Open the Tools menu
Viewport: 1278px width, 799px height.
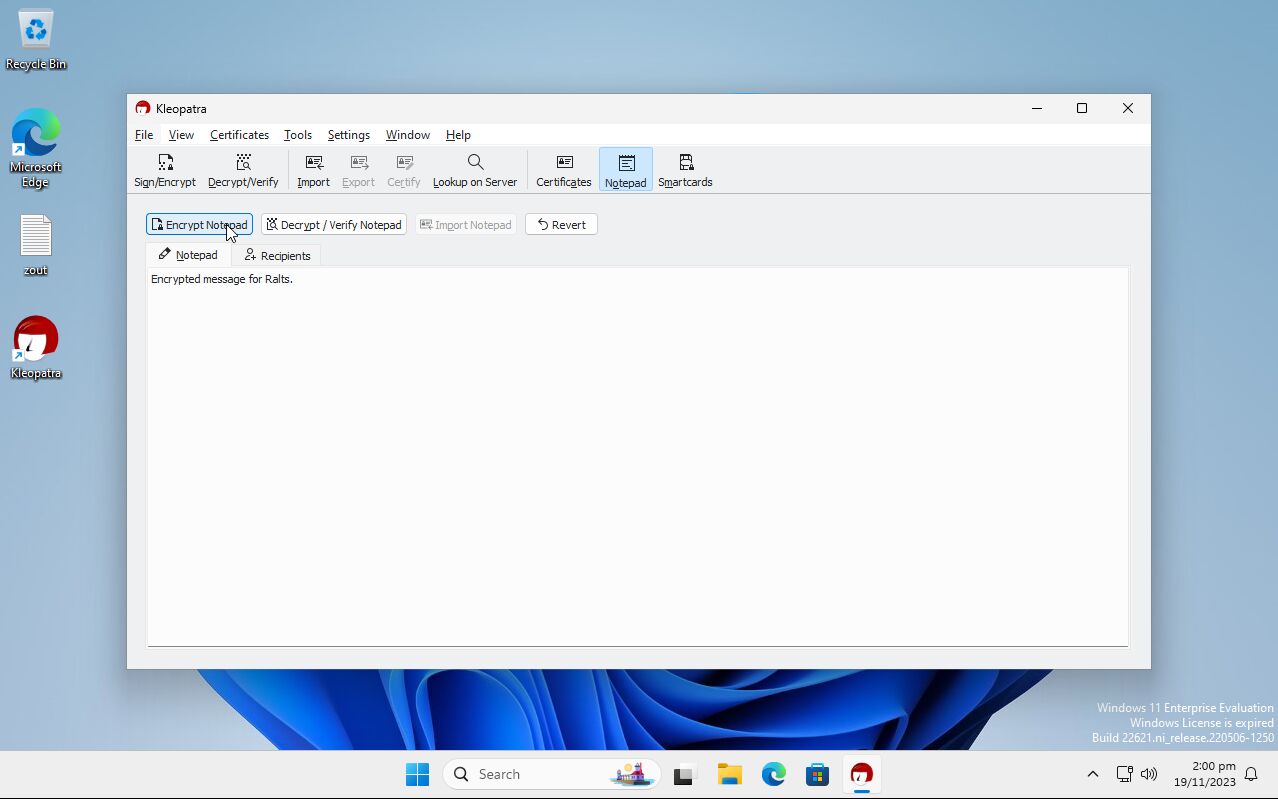297,134
